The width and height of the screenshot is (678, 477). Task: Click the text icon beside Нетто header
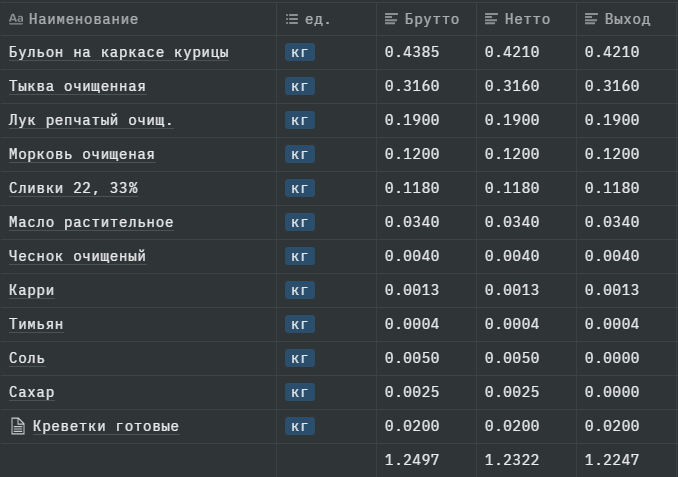pyautogui.click(x=491, y=19)
